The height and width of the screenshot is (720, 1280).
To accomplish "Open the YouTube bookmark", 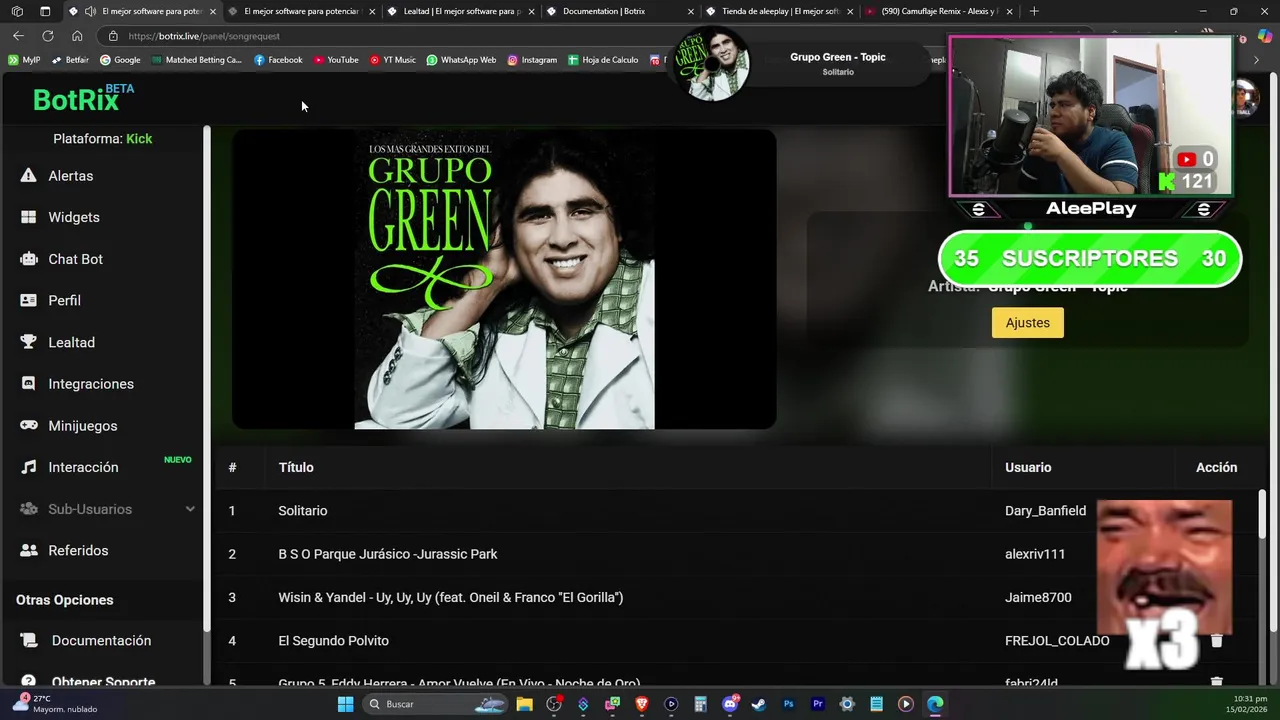I will pyautogui.click(x=335, y=60).
